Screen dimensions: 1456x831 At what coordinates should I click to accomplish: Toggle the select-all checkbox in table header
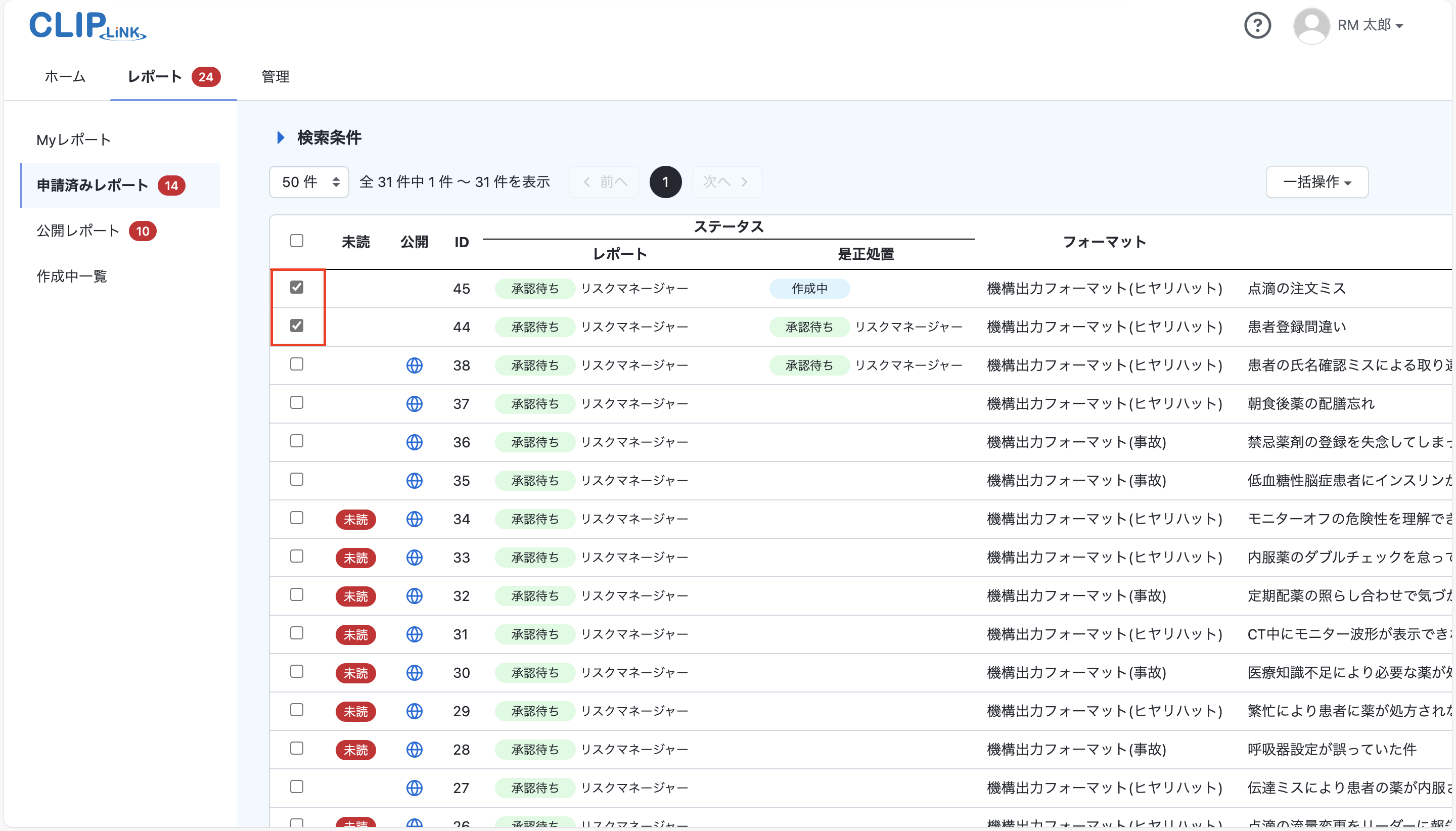297,241
